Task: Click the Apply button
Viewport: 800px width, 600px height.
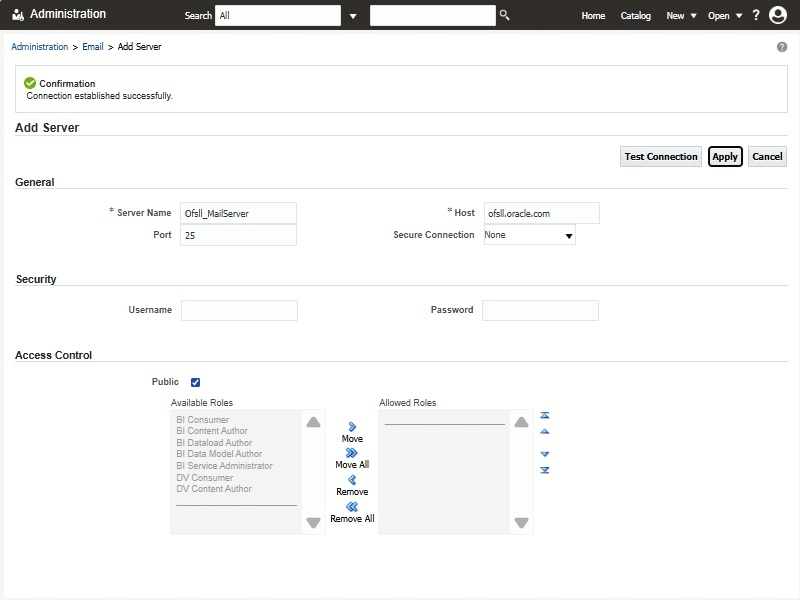Action: (x=725, y=157)
